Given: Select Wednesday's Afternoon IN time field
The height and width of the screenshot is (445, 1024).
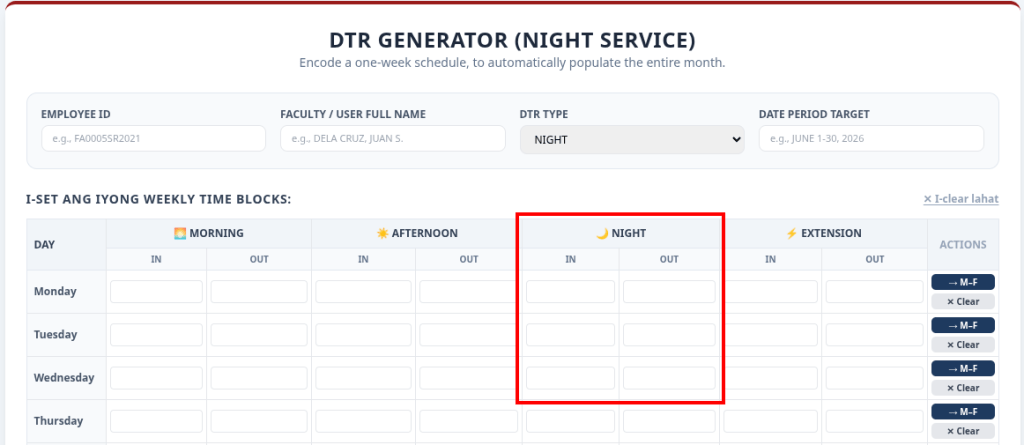Looking at the screenshot, I should [x=363, y=378].
